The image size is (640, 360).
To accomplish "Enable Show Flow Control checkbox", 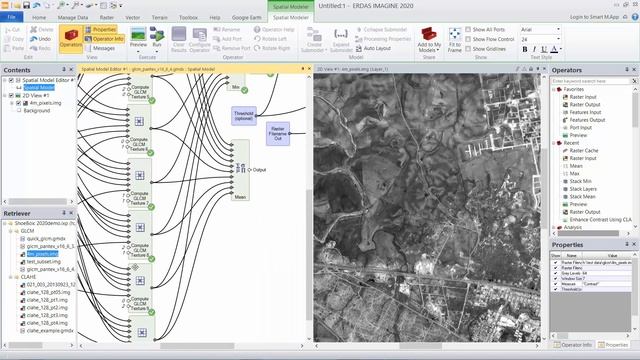I will [468, 39].
